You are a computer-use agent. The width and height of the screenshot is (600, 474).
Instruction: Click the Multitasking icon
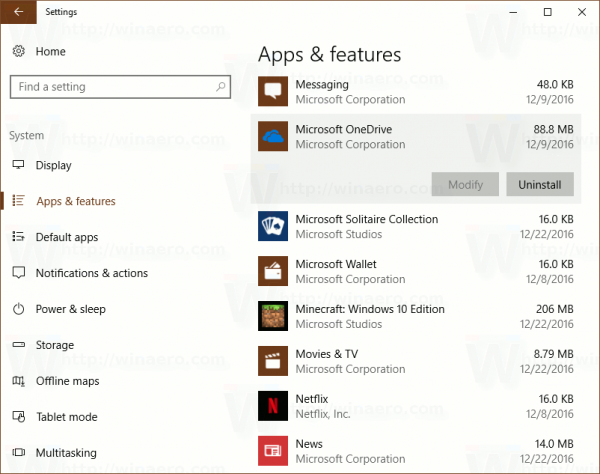[x=18, y=453]
